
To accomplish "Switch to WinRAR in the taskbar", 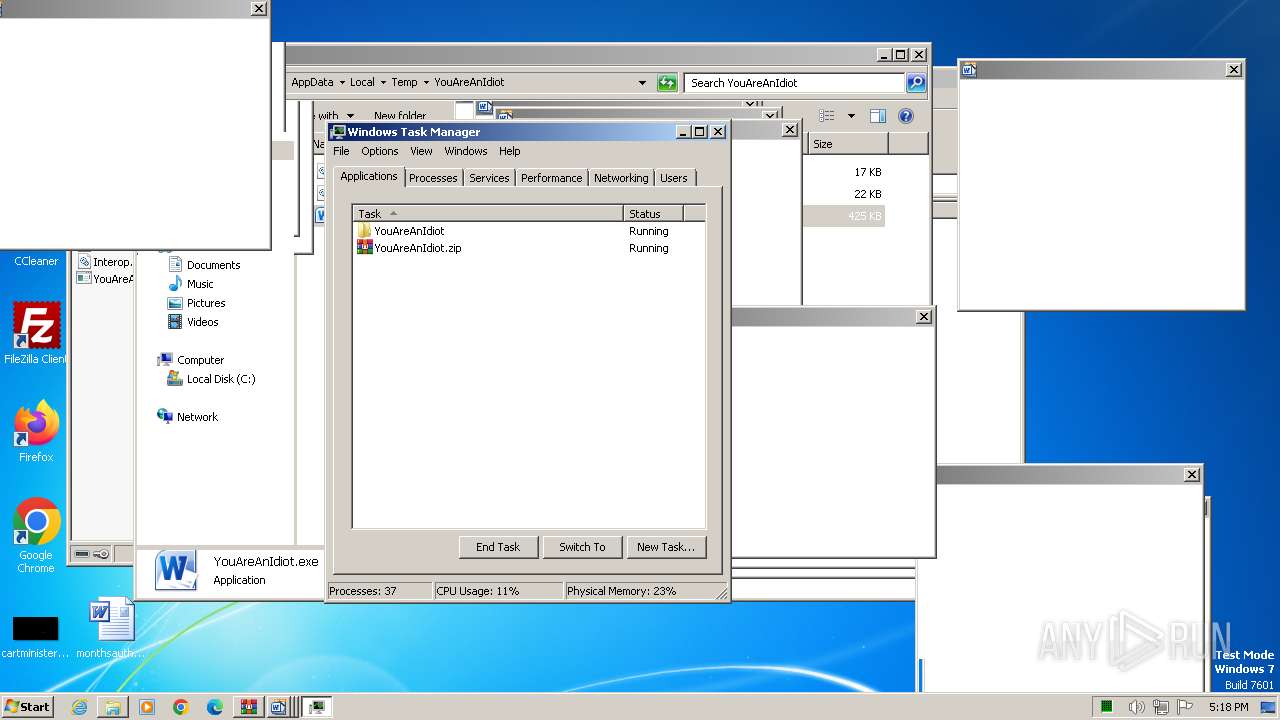I will click(249, 707).
